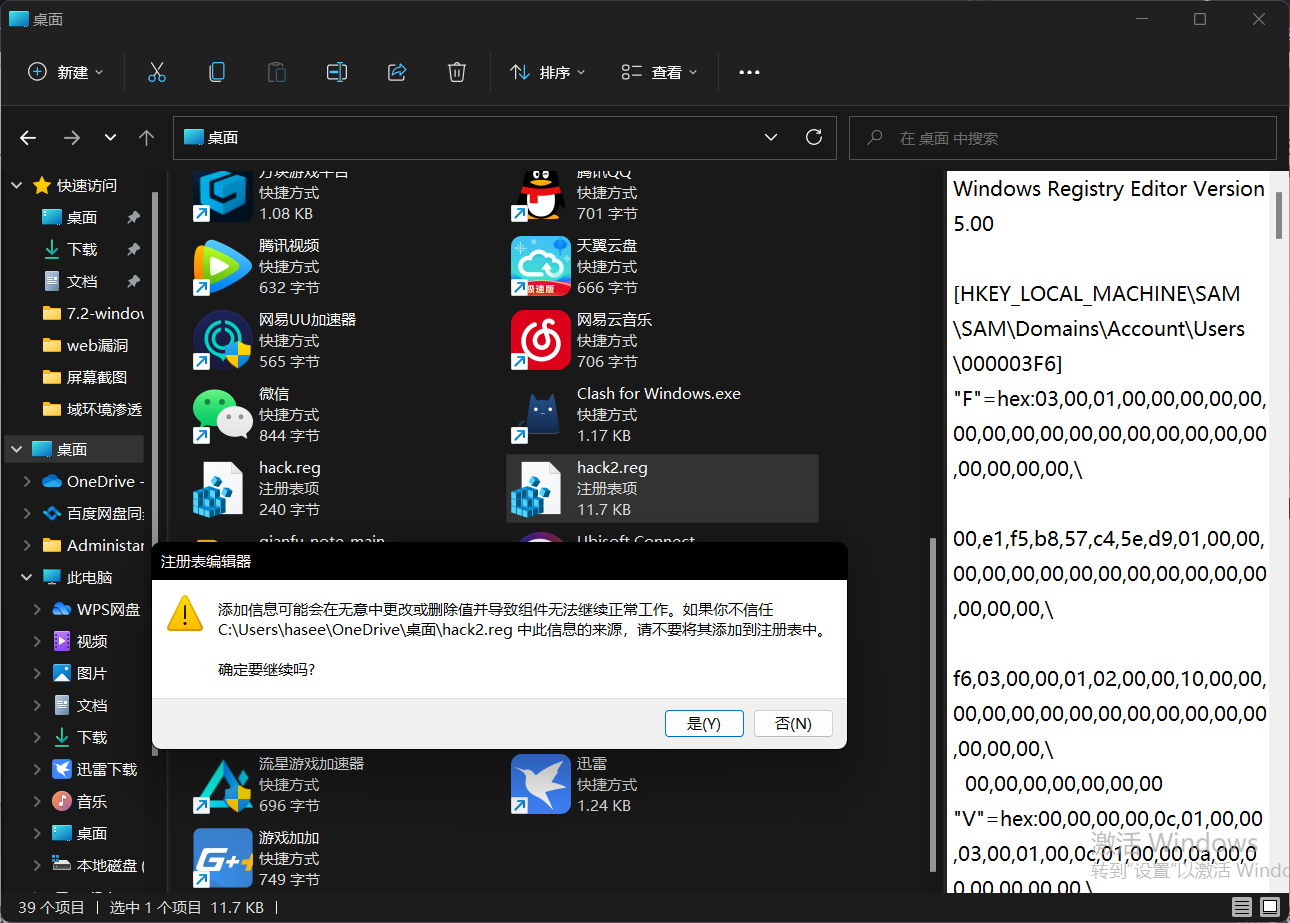Viewport: 1290px width, 923px height.
Task: Select the 网易UU加速器 shortcut icon
Action: pyautogui.click(x=222, y=340)
